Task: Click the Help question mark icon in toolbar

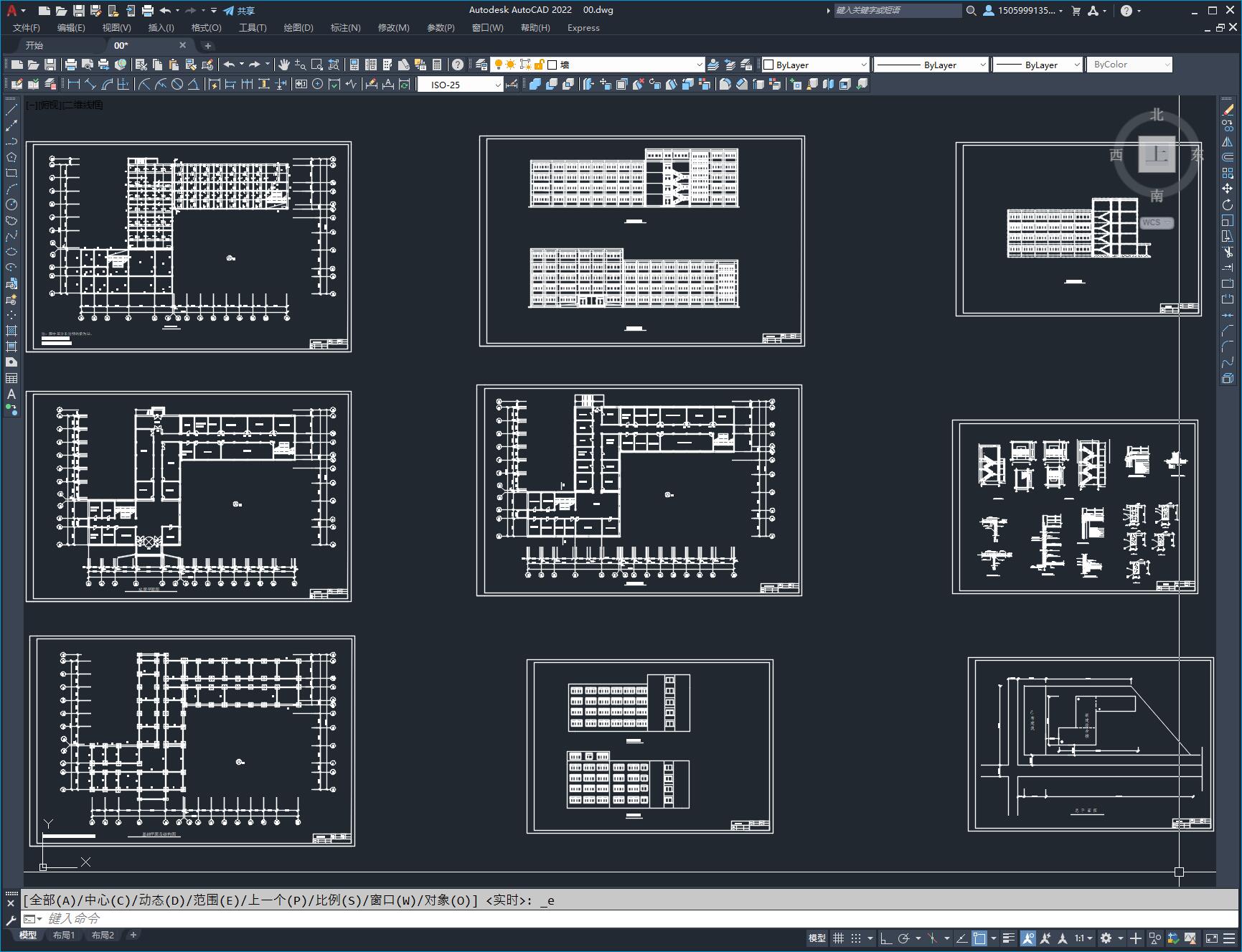Action: coord(458,65)
